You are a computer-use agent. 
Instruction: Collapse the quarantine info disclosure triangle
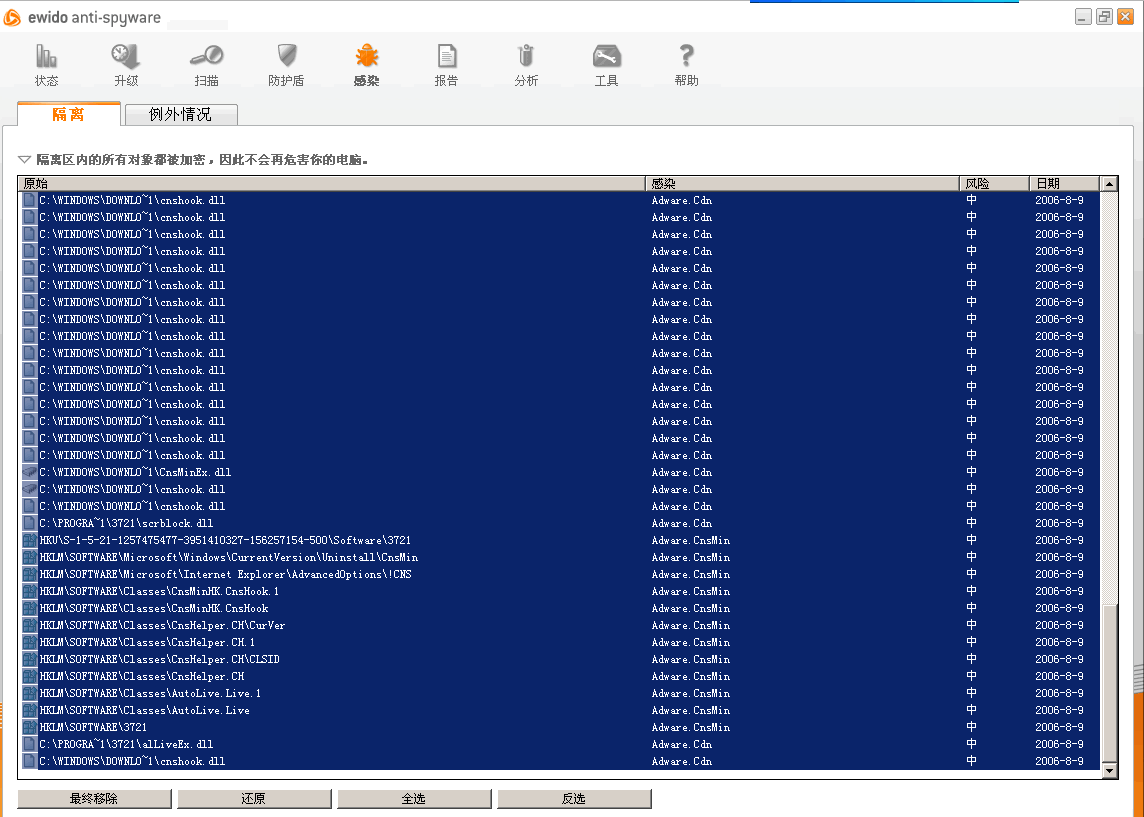(24, 159)
